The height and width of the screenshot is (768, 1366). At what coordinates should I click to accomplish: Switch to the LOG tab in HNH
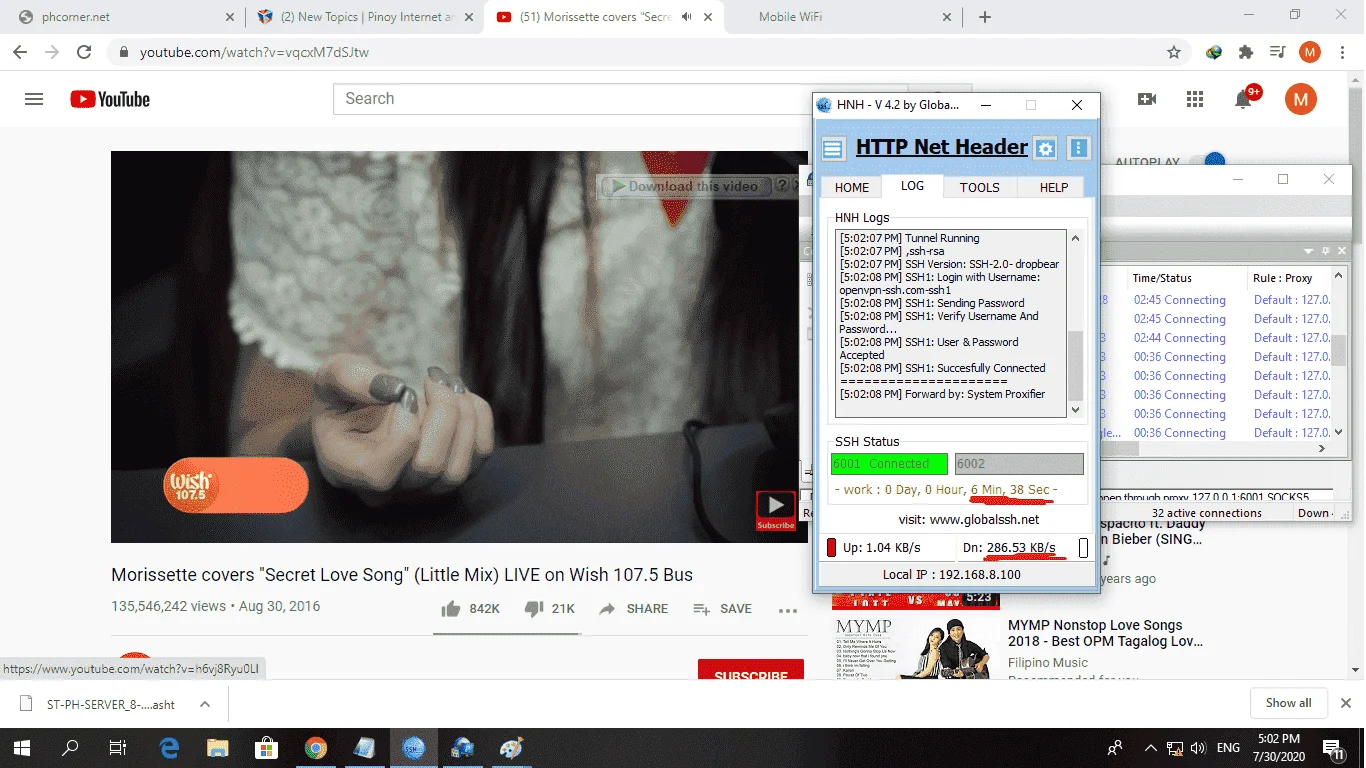912,186
